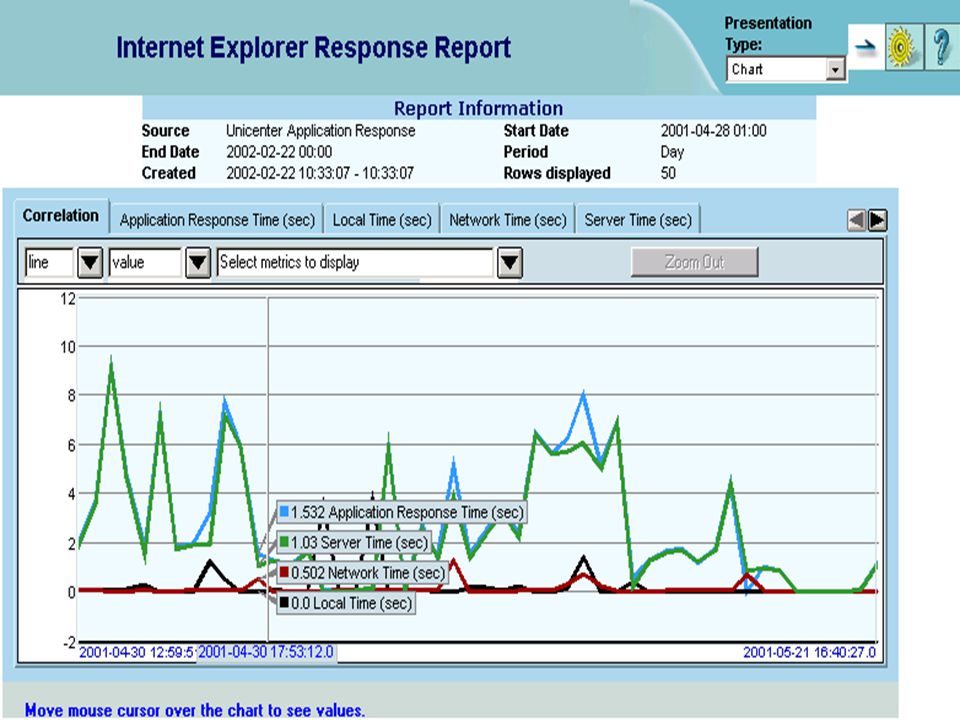Click the green Server Time legend swatch

click(284, 541)
